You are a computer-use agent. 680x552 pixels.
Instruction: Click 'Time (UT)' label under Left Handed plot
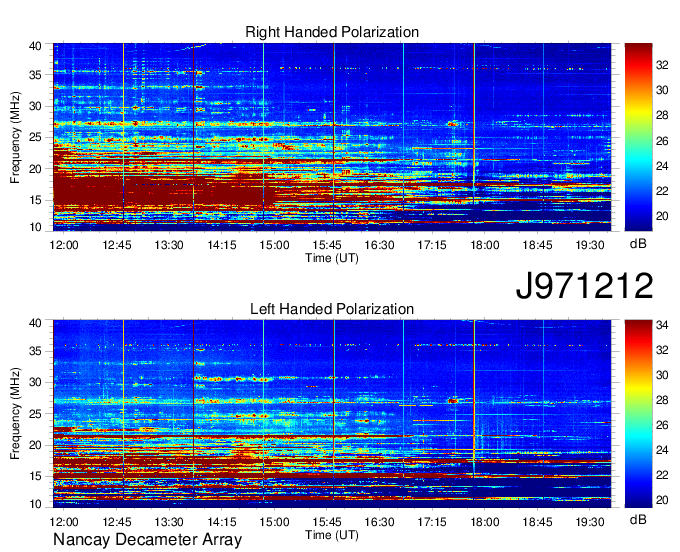coord(332,535)
